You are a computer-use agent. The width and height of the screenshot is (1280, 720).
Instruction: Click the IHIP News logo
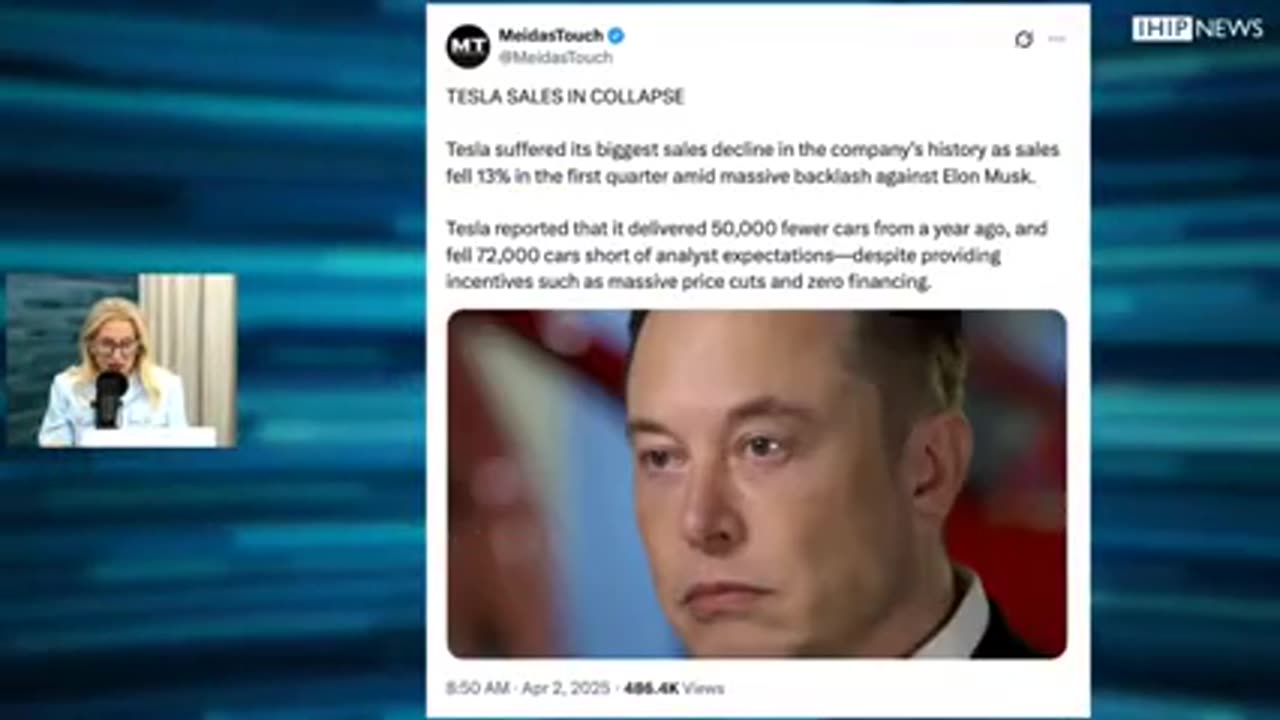(1197, 28)
